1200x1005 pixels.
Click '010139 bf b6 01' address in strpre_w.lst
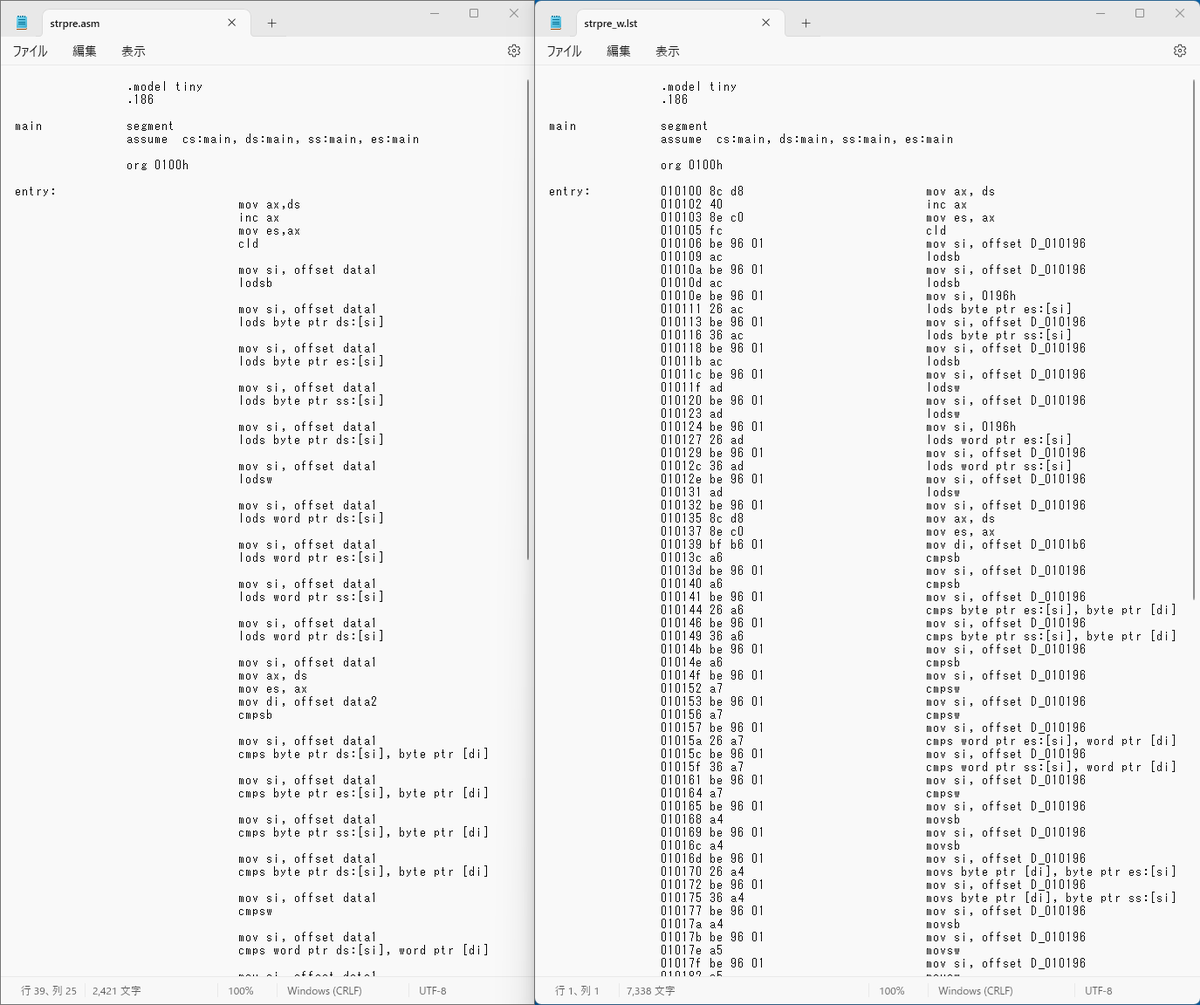pos(712,544)
